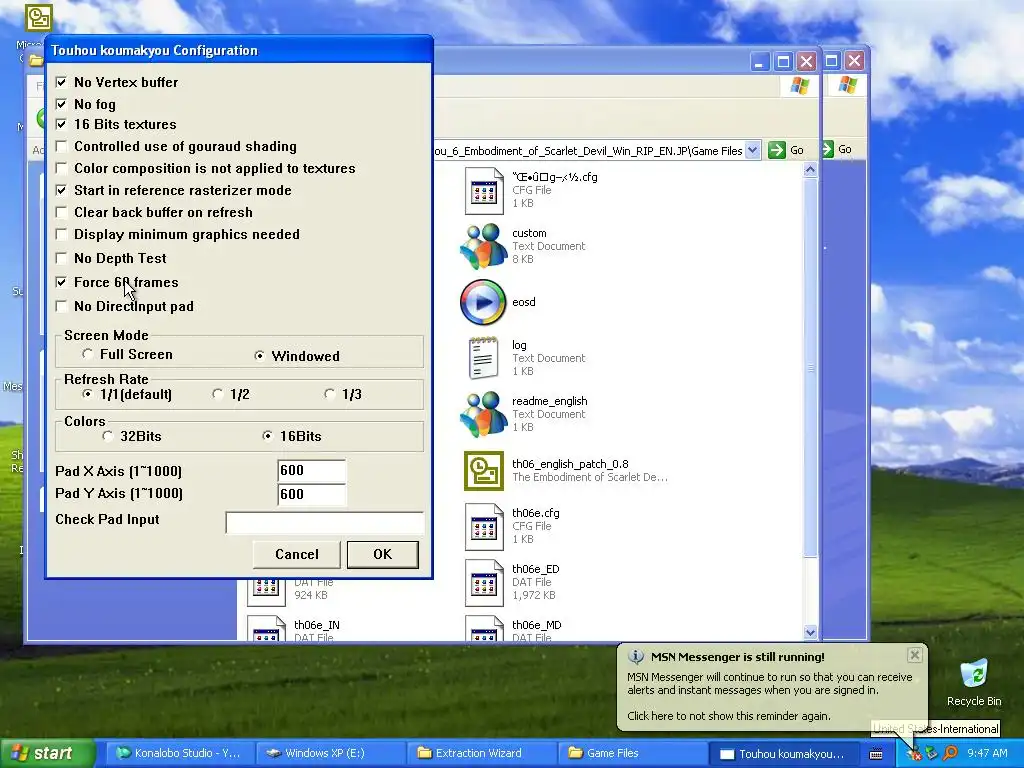1024x768 pixels.
Task: Switch to Game Files taskbar item
Action: click(x=632, y=754)
